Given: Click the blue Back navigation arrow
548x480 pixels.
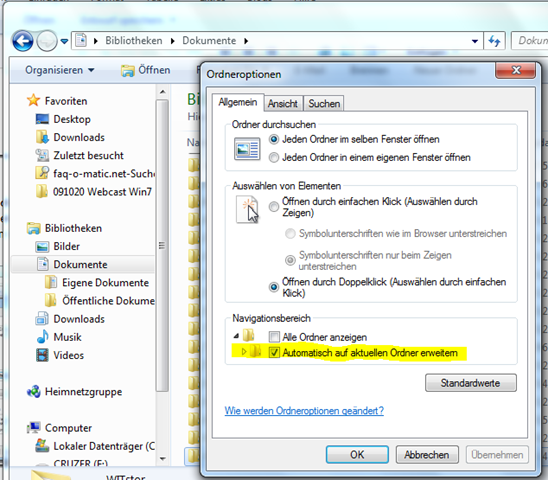Looking at the screenshot, I should tap(23, 41).
